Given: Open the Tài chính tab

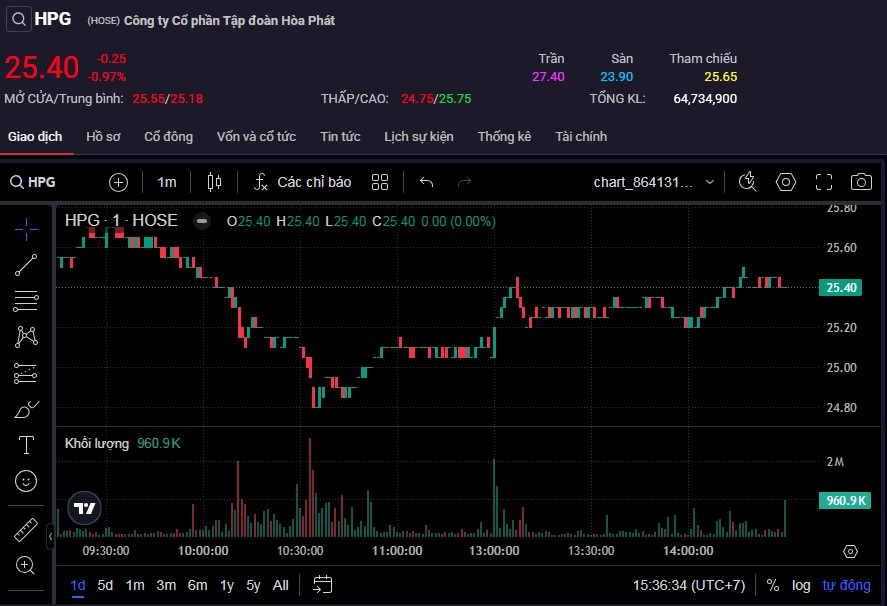Looking at the screenshot, I should point(581,137).
